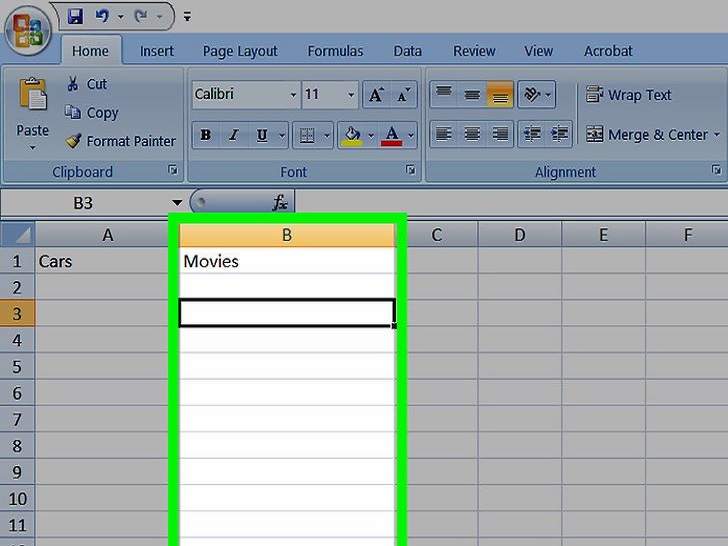728x546 pixels.
Task: Click the Office button logo
Action: (28, 30)
